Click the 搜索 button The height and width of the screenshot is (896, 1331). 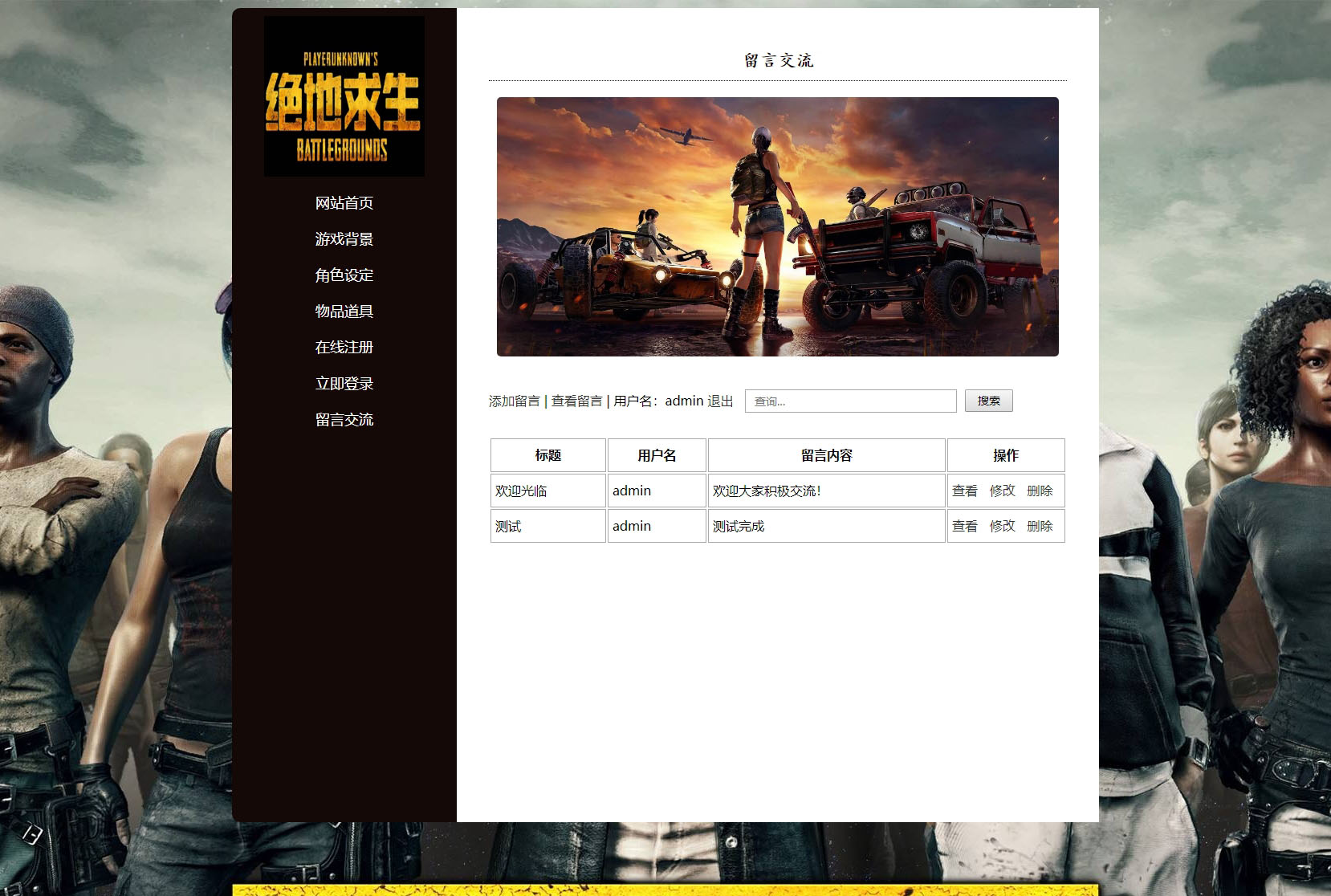pos(989,401)
